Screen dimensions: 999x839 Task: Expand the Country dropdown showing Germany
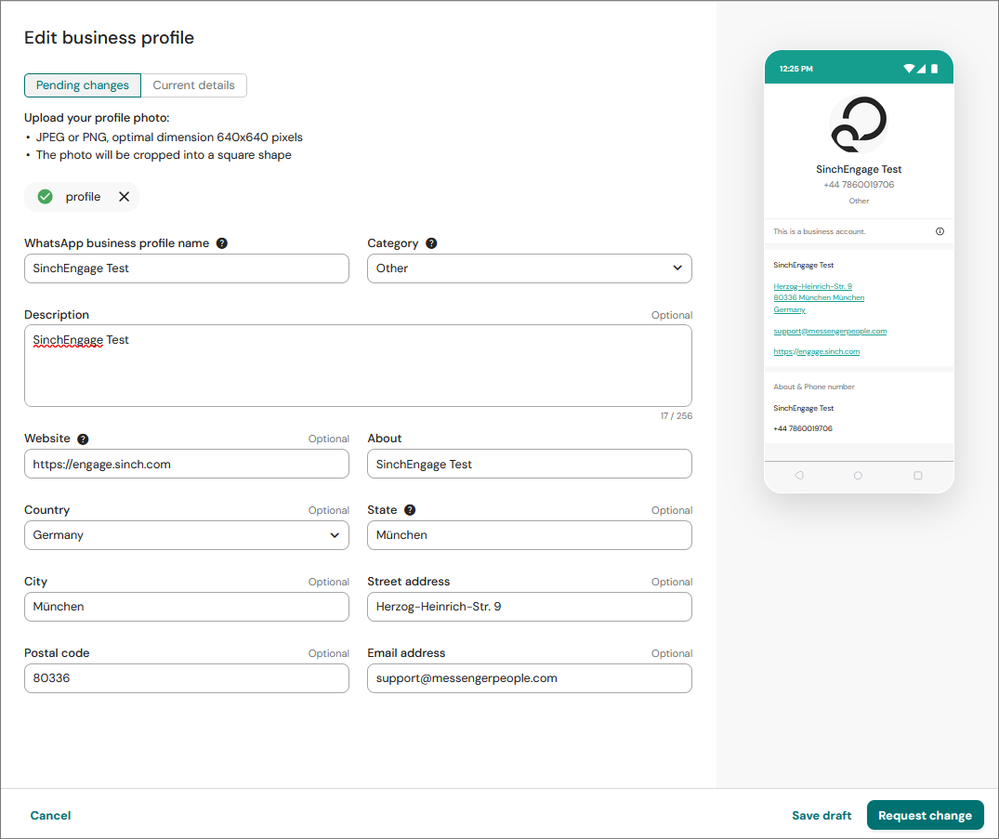pyautogui.click(x=186, y=535)
